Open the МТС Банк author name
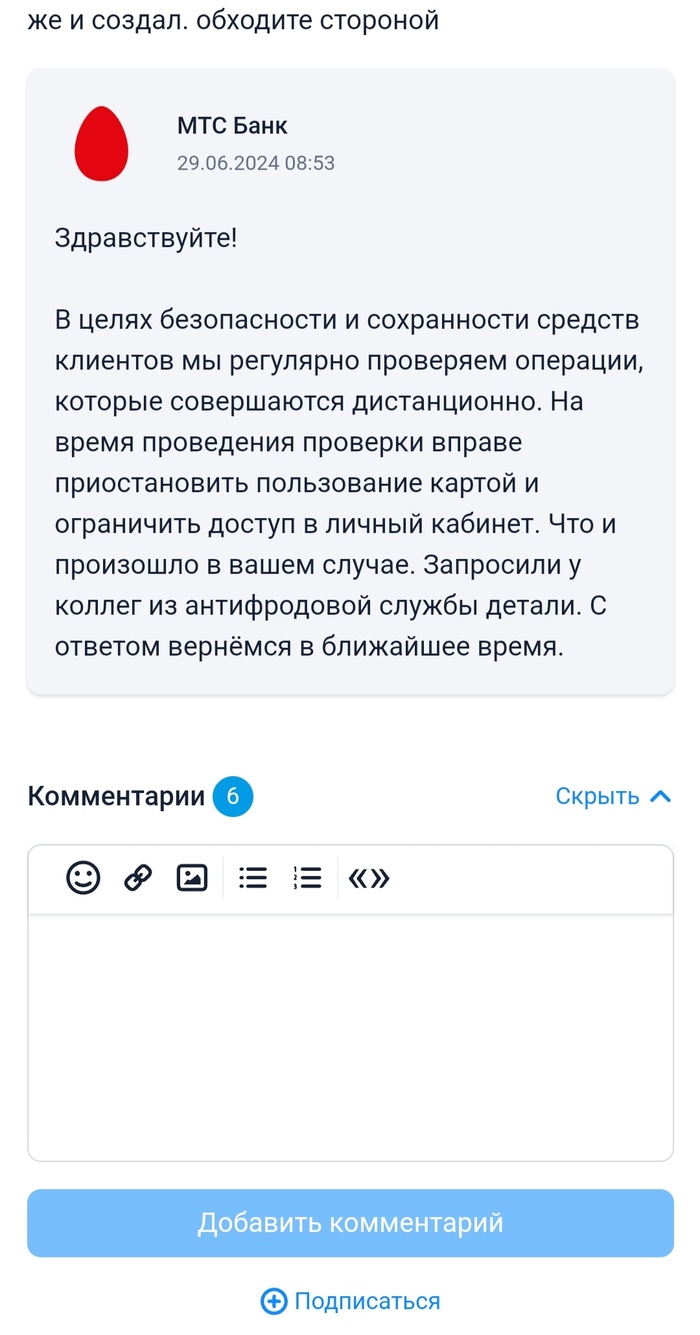The width and height of the screenshot is (700, 1335). [x=232, y=126]
